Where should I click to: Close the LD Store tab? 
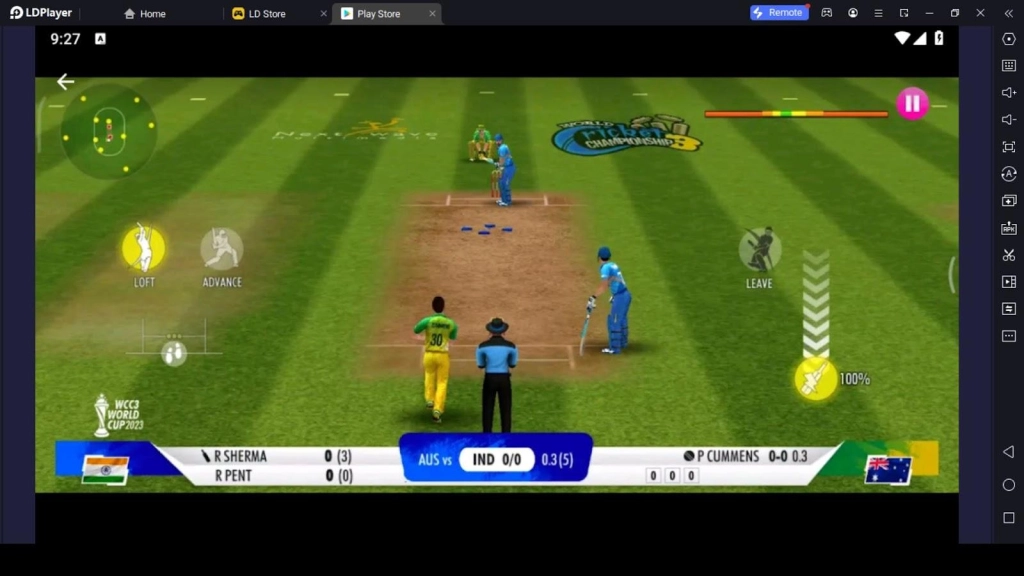click(323, 13)
